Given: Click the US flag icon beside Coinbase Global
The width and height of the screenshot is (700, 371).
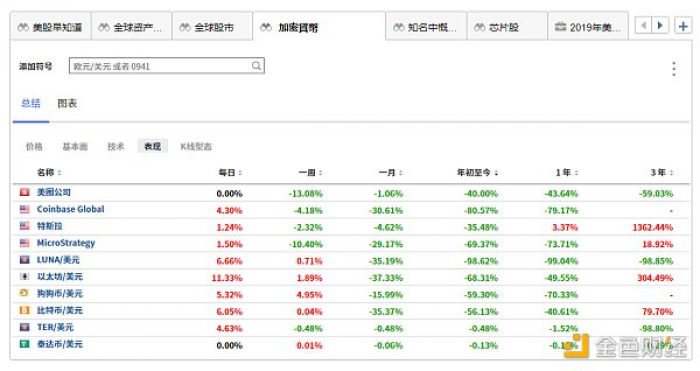Looking at the screenshot, I should click(x=25, y=209).
